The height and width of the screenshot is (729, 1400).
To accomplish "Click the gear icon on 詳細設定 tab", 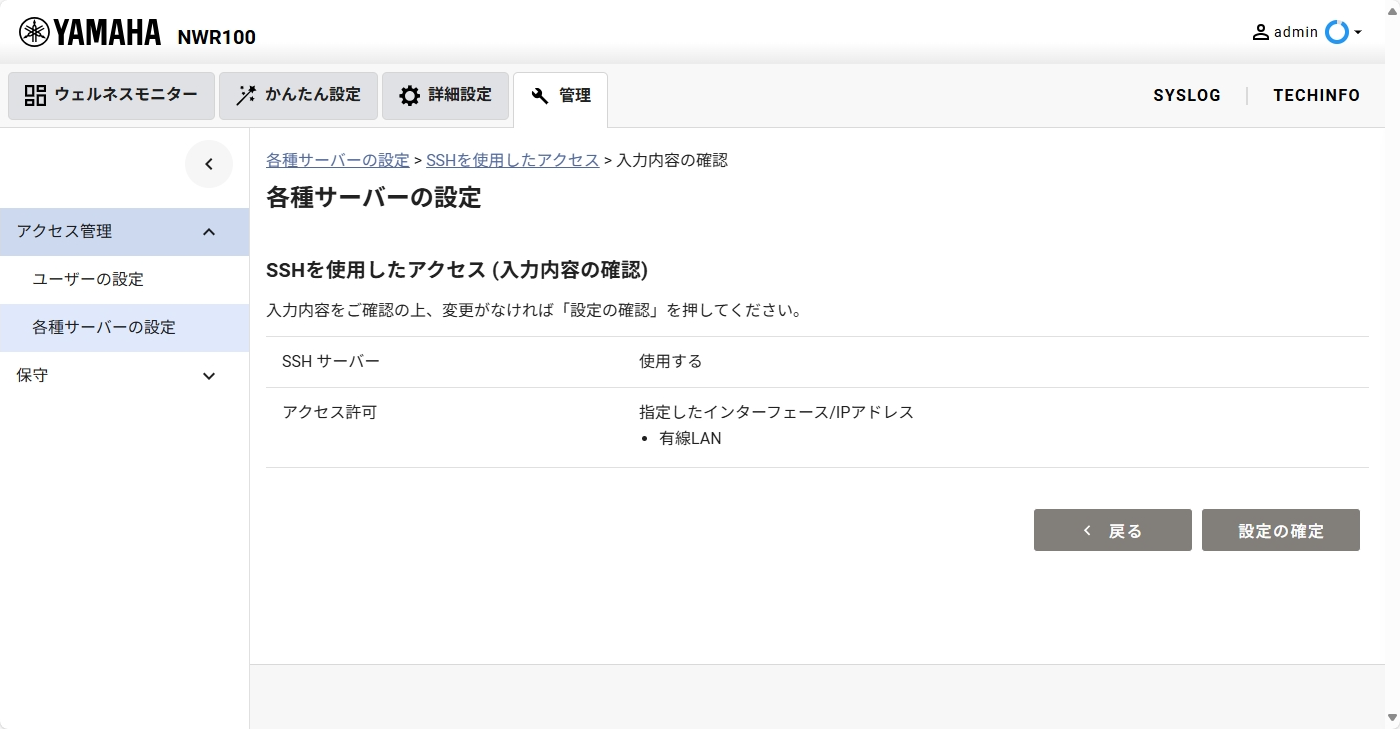I will click(409, 94).
